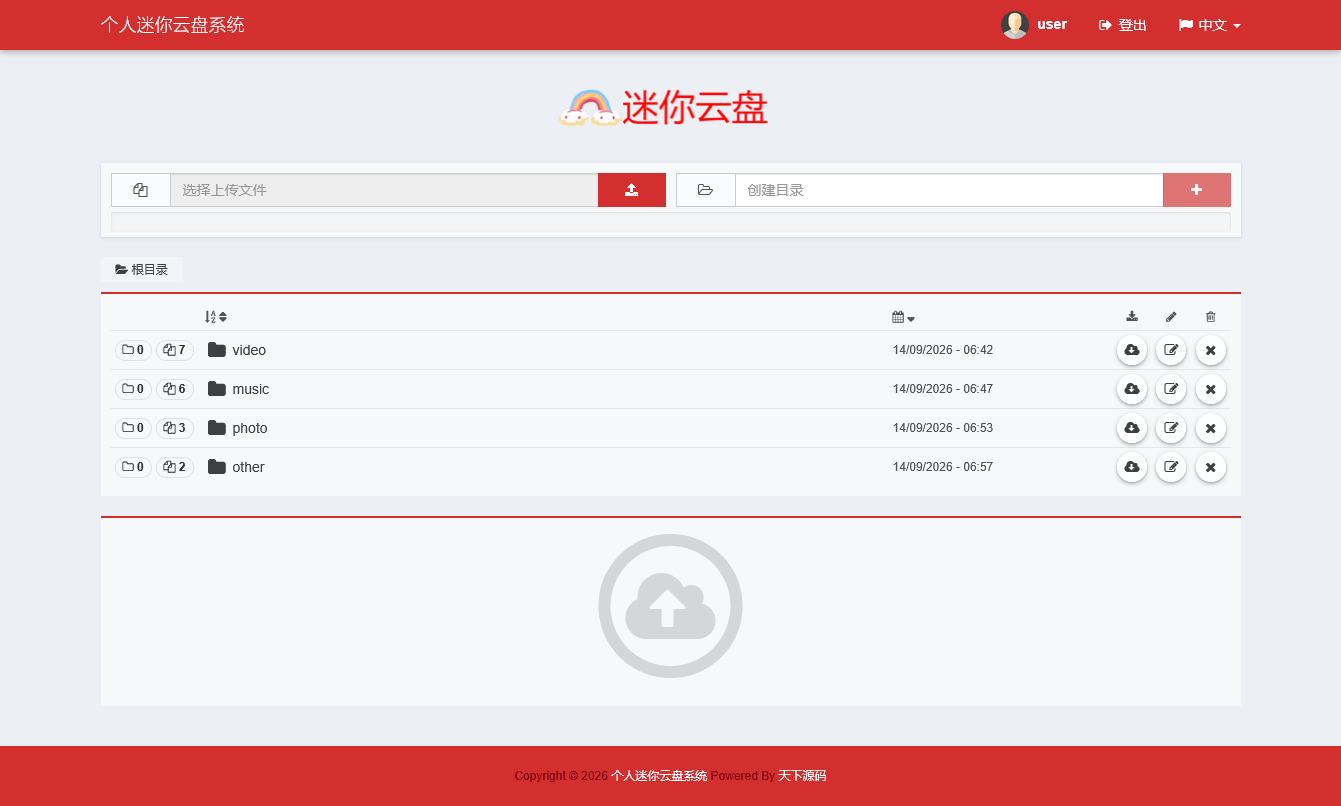This screenshot has height=806, width=1341.
Task: Open the 天下源码 footer link
Action: tap(802, 776)
